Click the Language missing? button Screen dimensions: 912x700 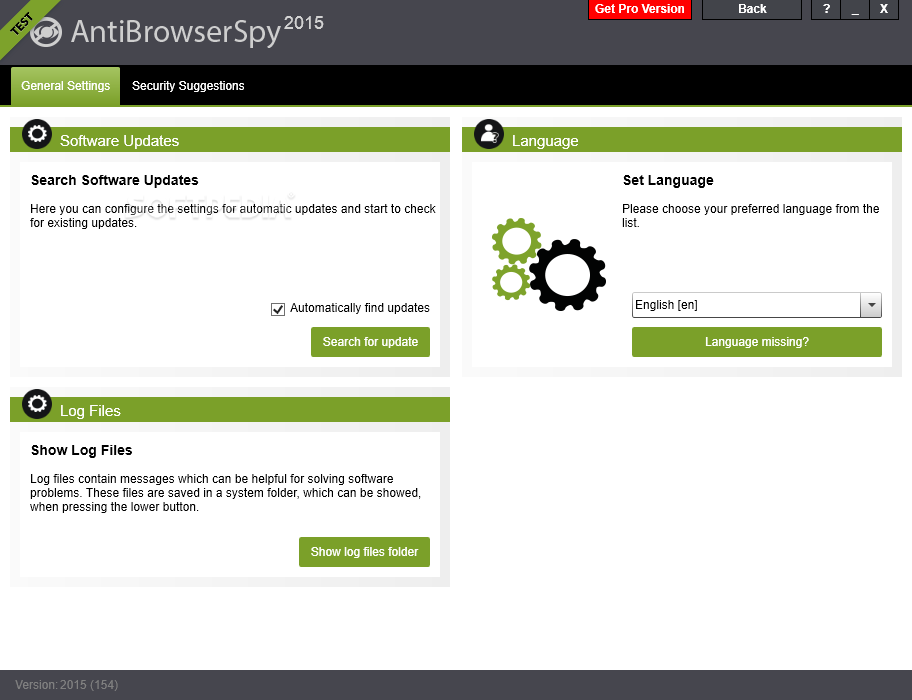(757, 342)
